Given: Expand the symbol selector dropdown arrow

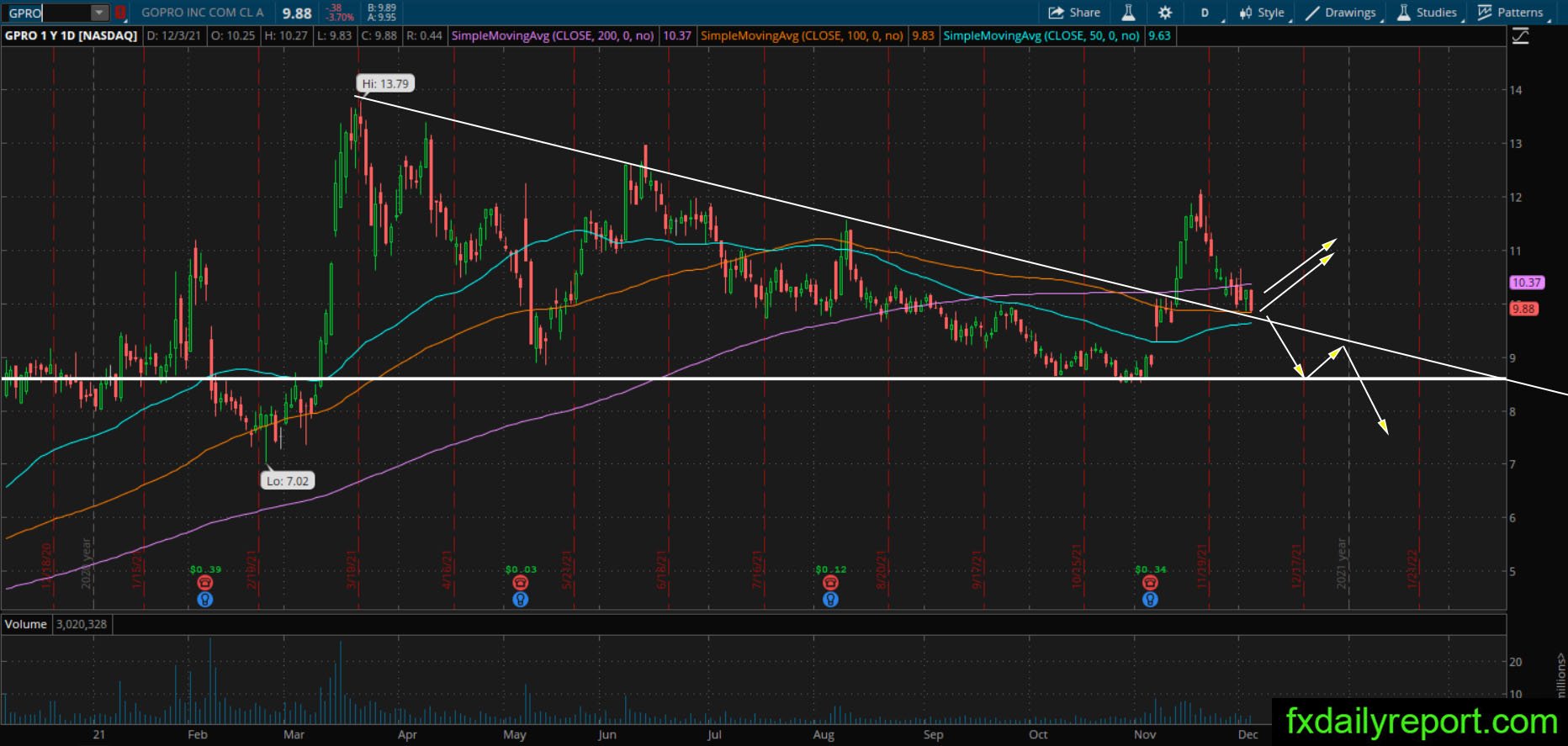Looking at the screenshot, I should (100, 13).
